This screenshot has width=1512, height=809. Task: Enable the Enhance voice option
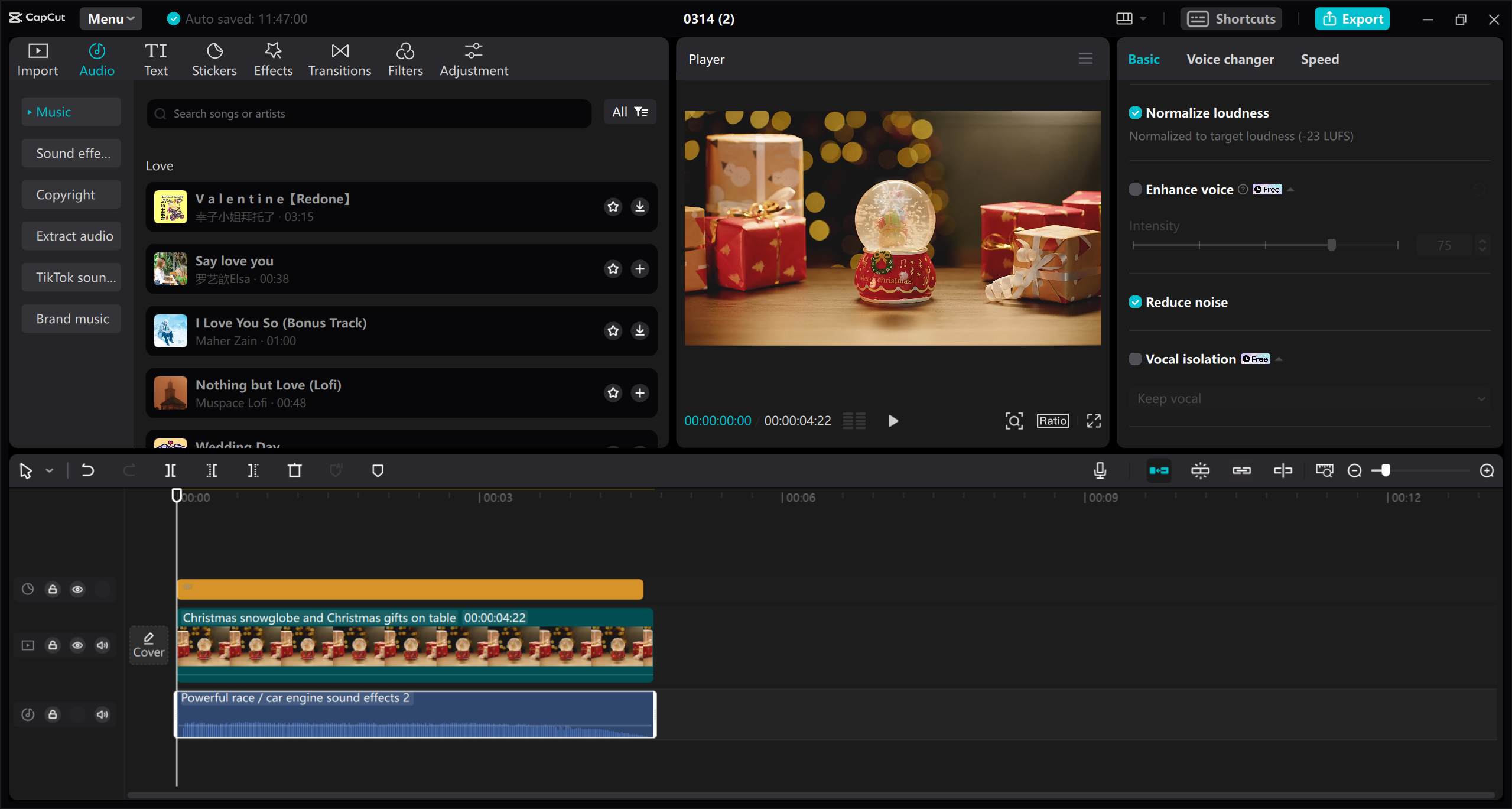(x=1136, y=189)
